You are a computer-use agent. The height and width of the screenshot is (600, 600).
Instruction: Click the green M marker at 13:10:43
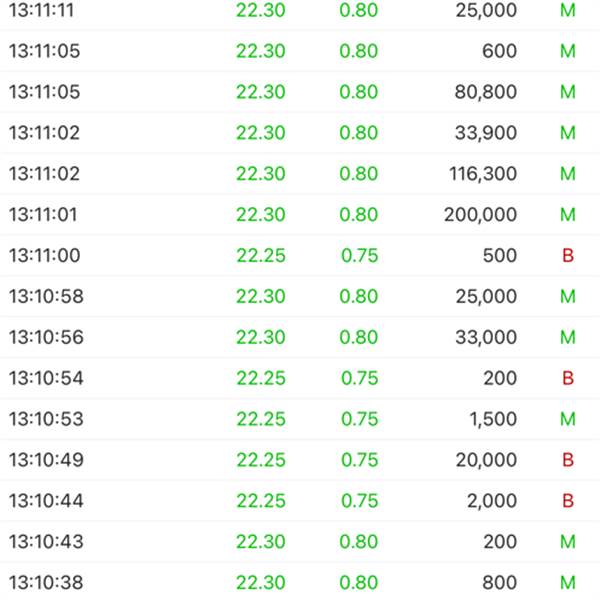(568, 542)
